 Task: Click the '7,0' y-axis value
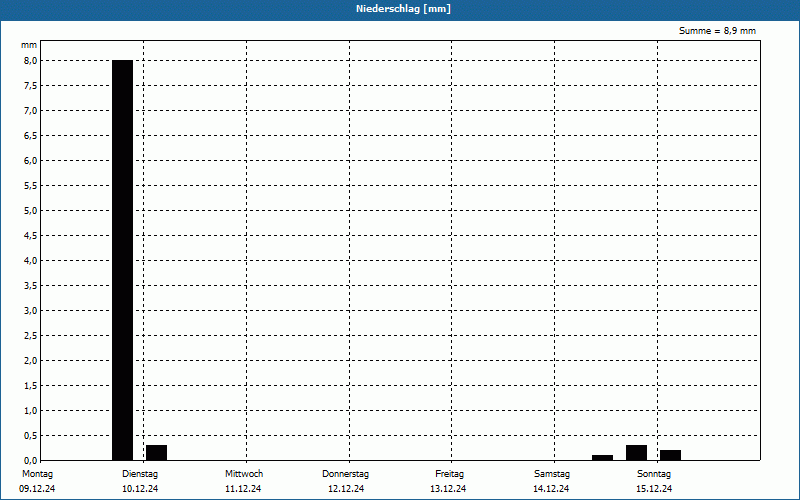(31, 111)
